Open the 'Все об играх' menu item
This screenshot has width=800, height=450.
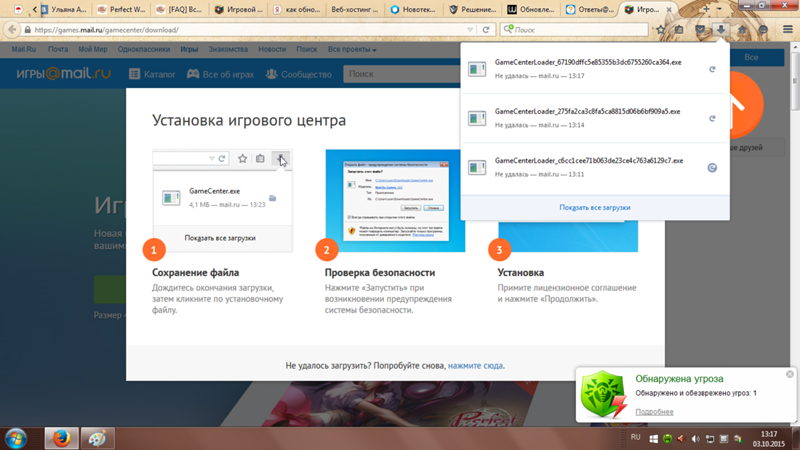[x=220, y=74]
